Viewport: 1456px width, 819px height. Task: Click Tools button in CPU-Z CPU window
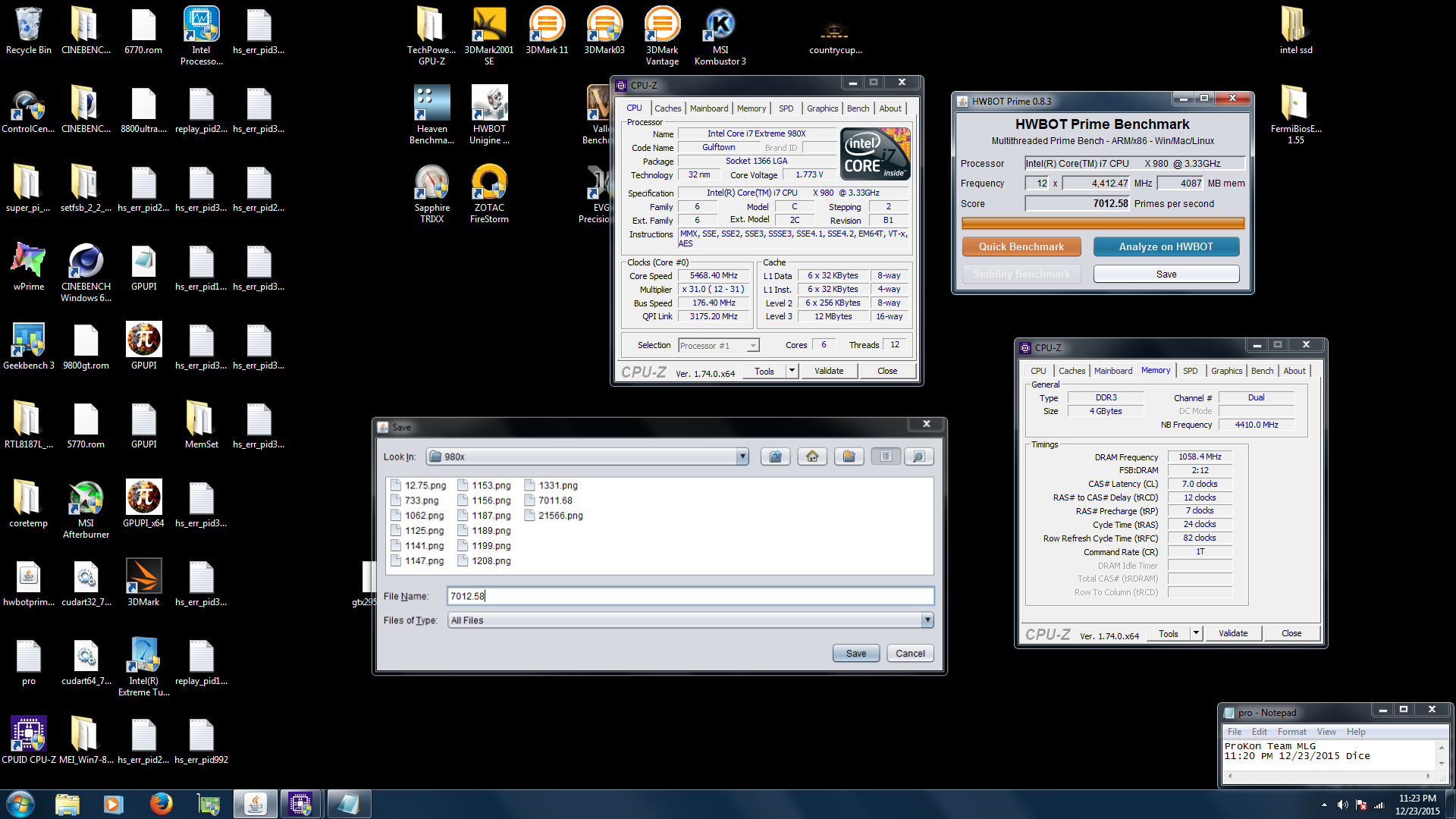click(x=764, y=371)
